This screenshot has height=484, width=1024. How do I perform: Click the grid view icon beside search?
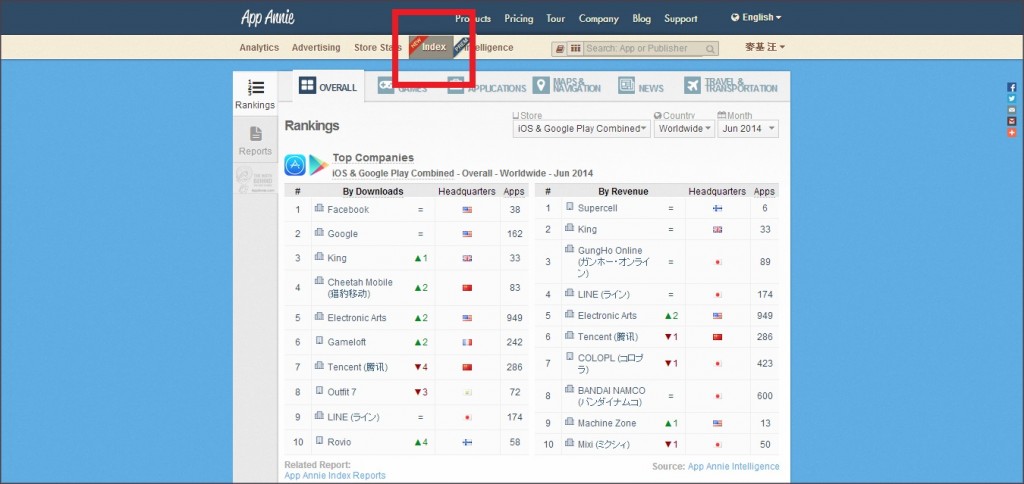576,48
